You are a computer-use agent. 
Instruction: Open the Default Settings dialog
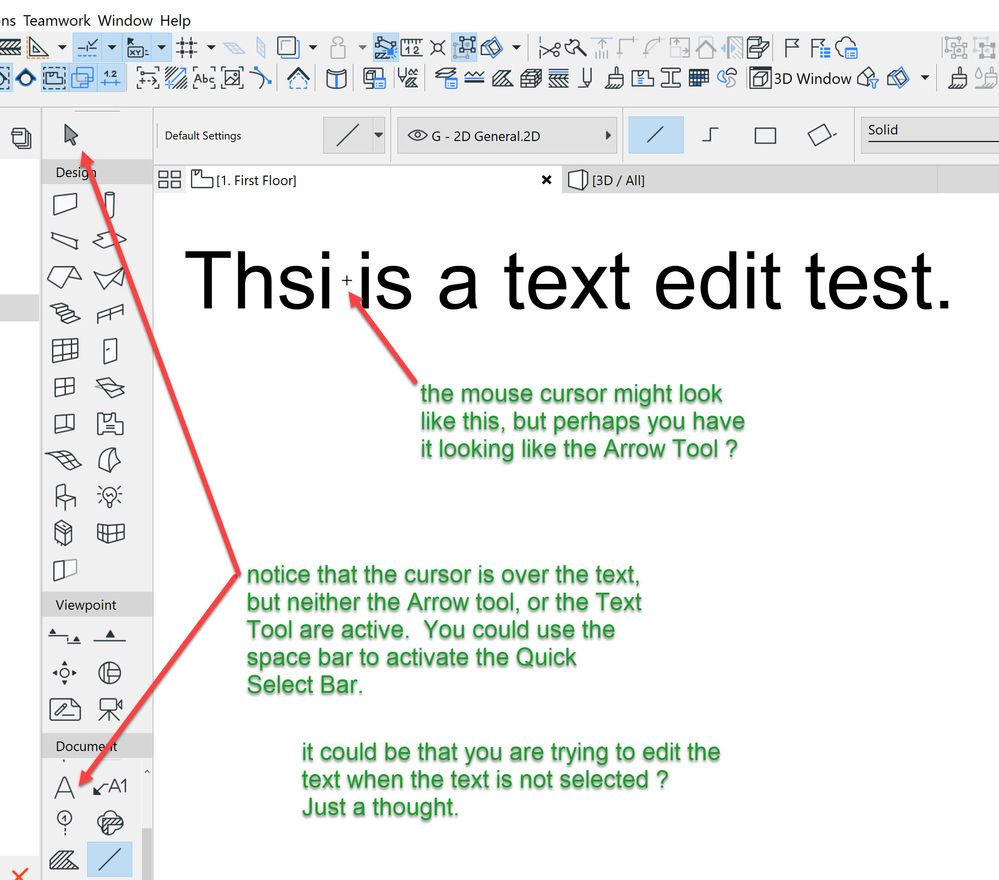pos(203,136)
